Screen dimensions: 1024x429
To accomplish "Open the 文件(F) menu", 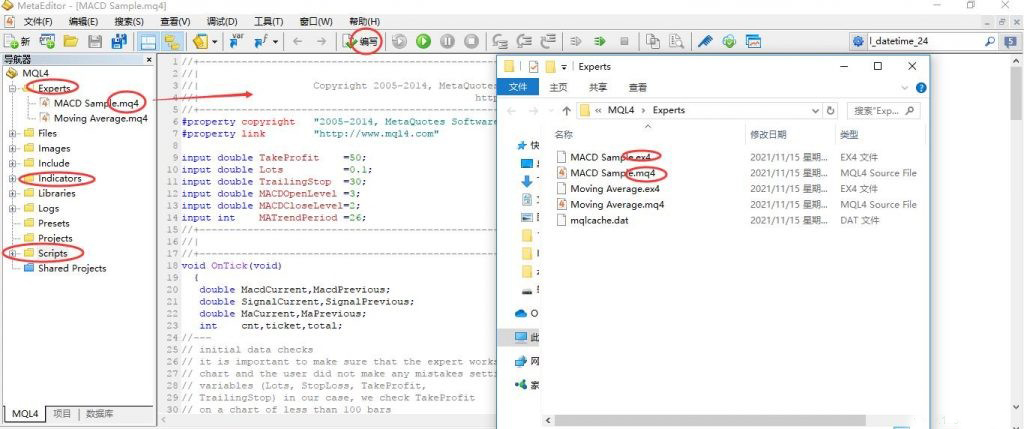I will coord(38,22).
